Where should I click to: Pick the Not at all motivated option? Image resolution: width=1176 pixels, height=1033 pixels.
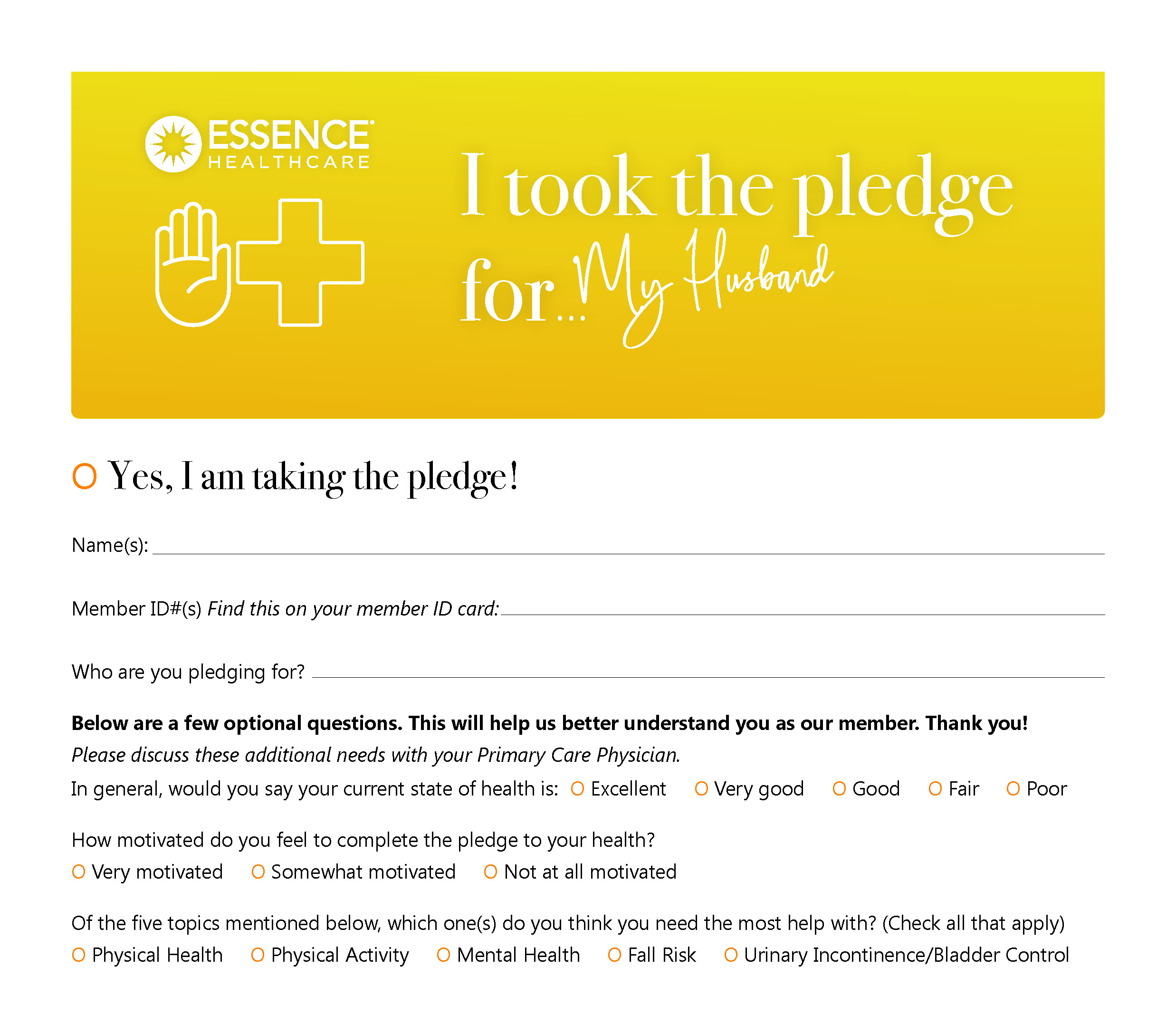coord(490,872)
